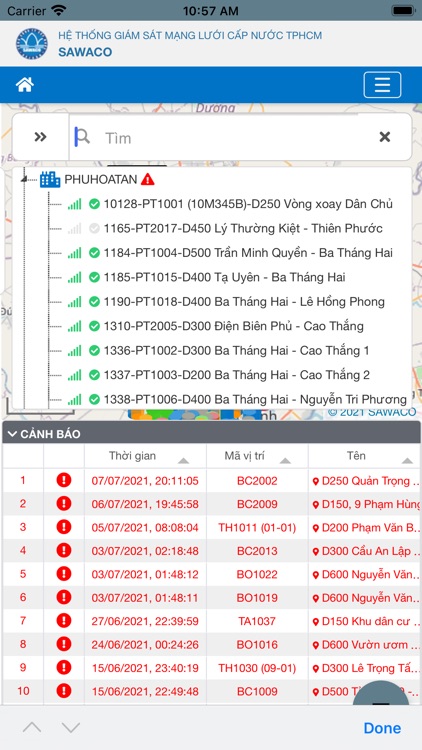422x750 pixels.
Task: Tap alert icon in row 8
Action: pos(64,644)
